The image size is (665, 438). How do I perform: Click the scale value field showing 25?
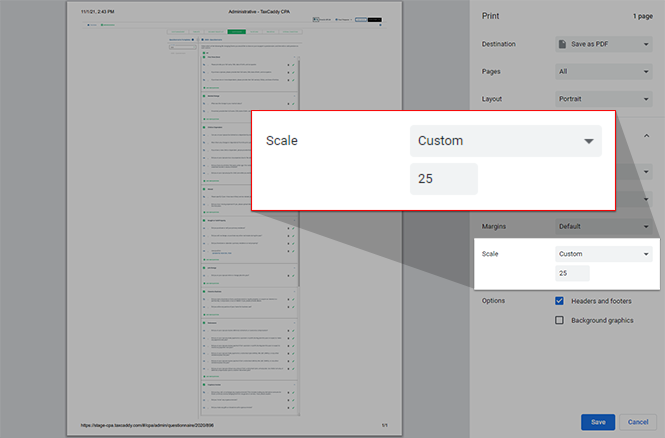(572, 273)
